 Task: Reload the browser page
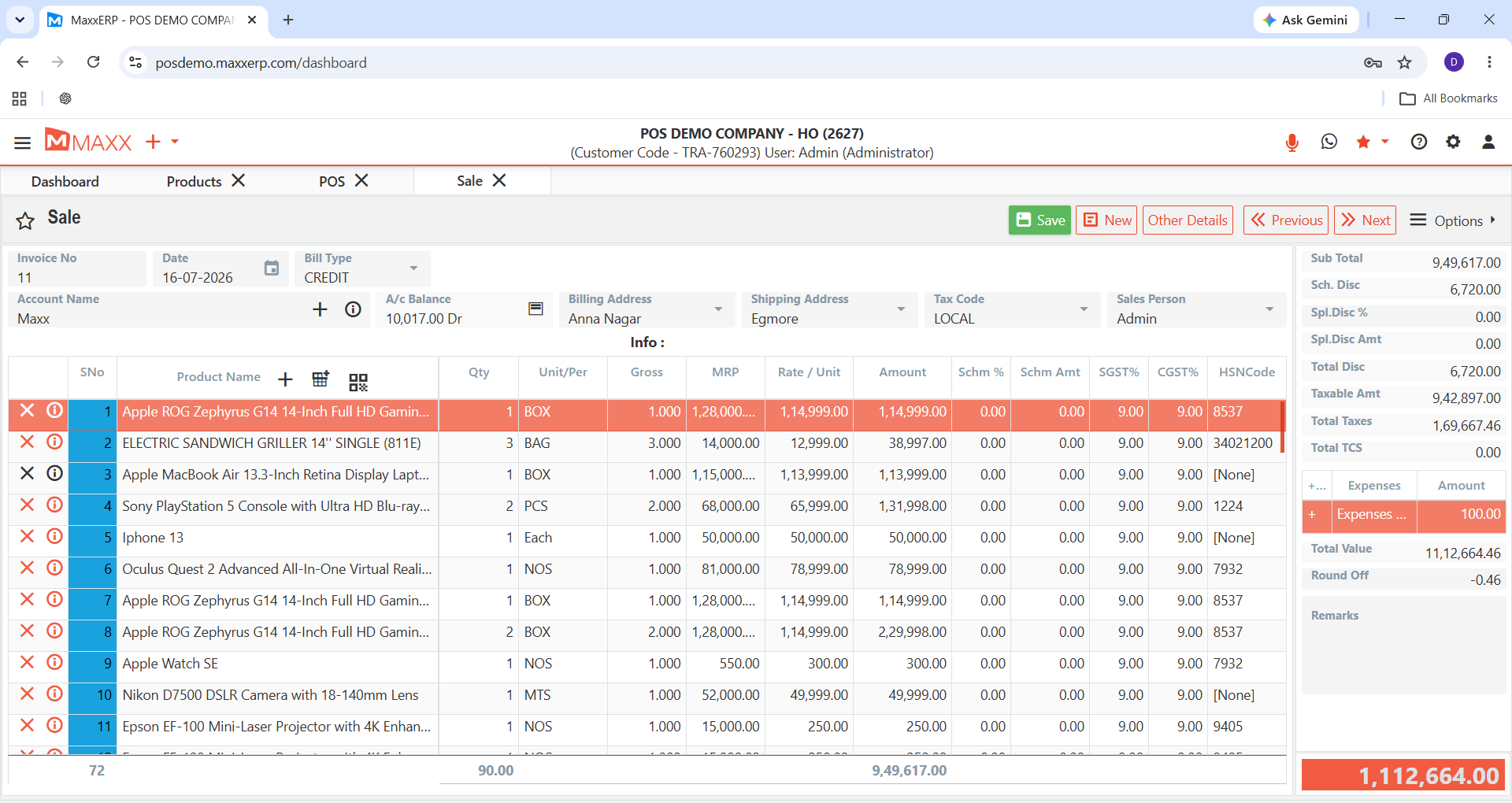point(93,62)
